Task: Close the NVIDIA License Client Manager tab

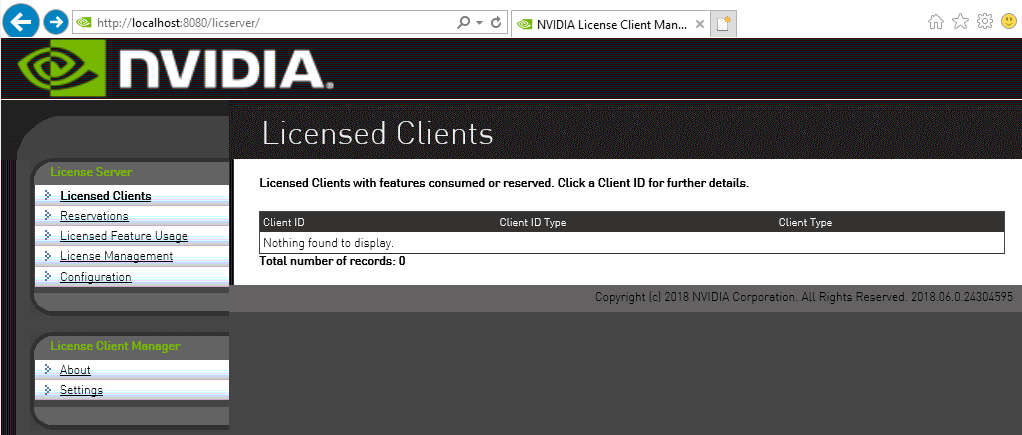Action: (700, 24)
